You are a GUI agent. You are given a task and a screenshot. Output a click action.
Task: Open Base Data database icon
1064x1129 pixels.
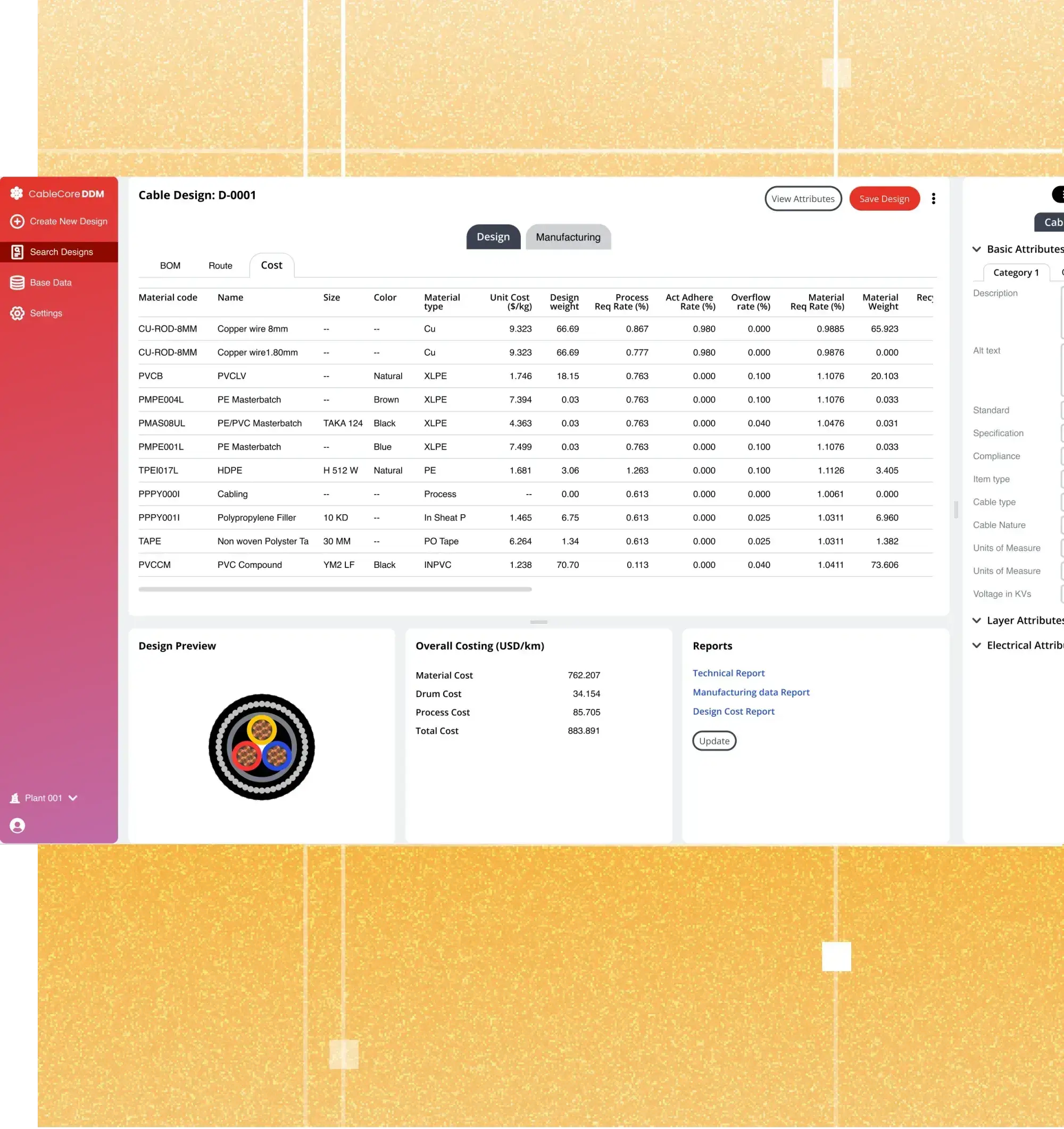(17, 283)
